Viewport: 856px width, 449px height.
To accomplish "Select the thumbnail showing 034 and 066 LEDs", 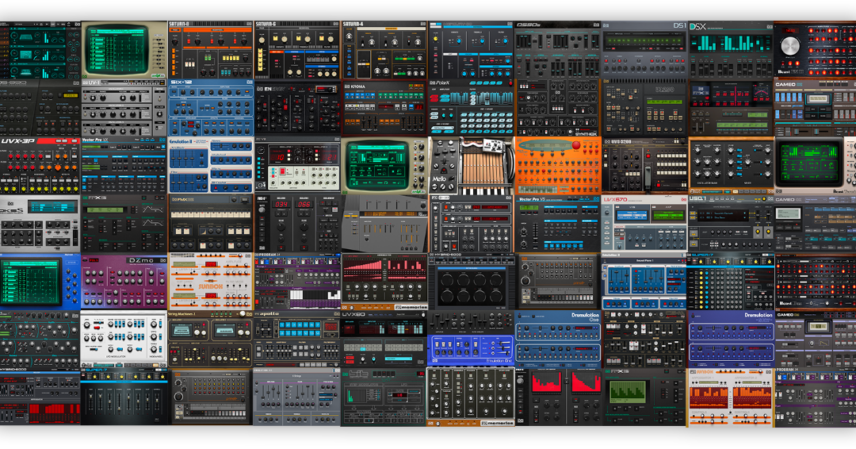I will [x=297, y=224].
